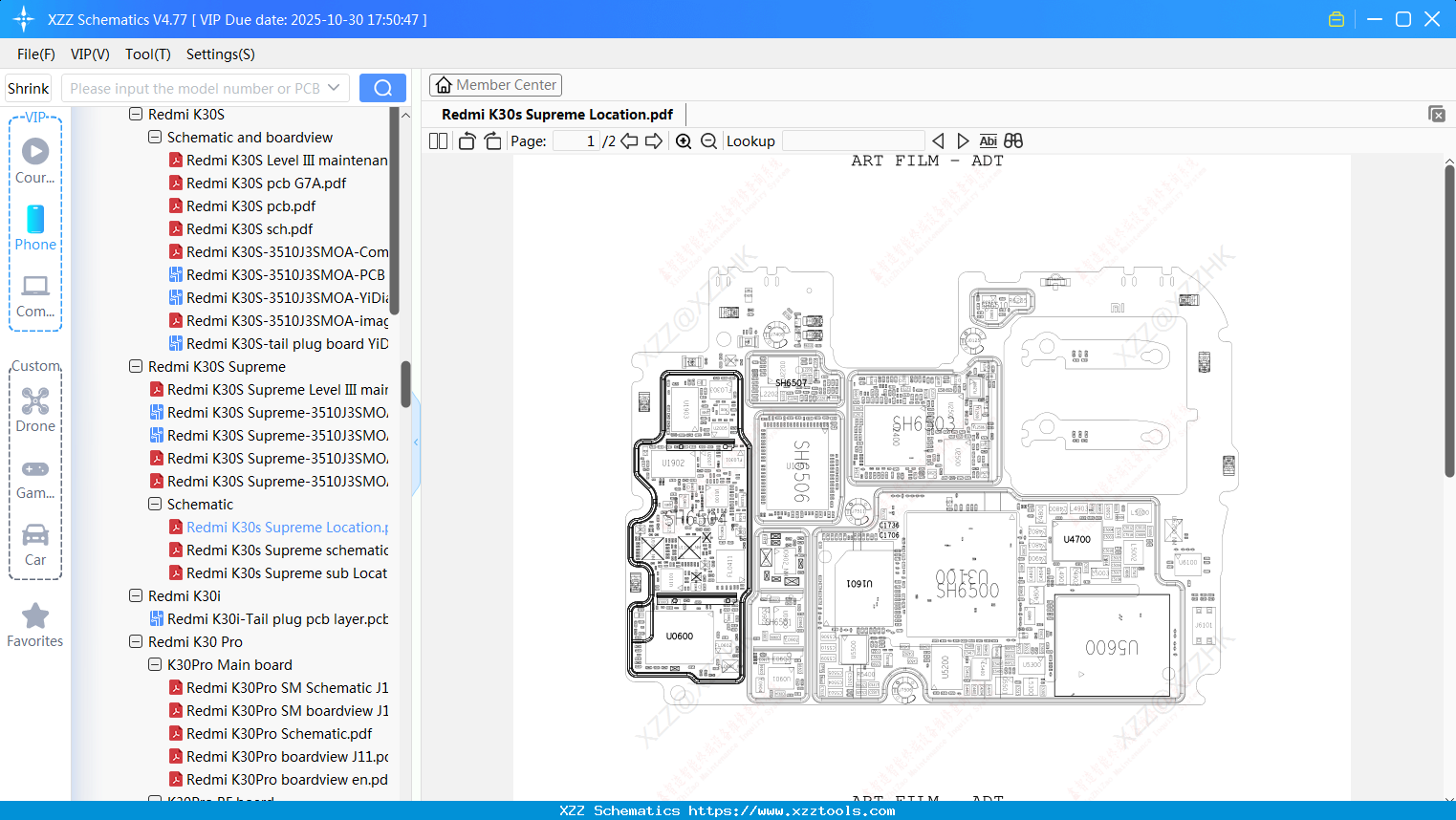This screenshot has height=820, width=1456.
Task: Select the dual-page view icon
Action: click(x=437, y=140)
